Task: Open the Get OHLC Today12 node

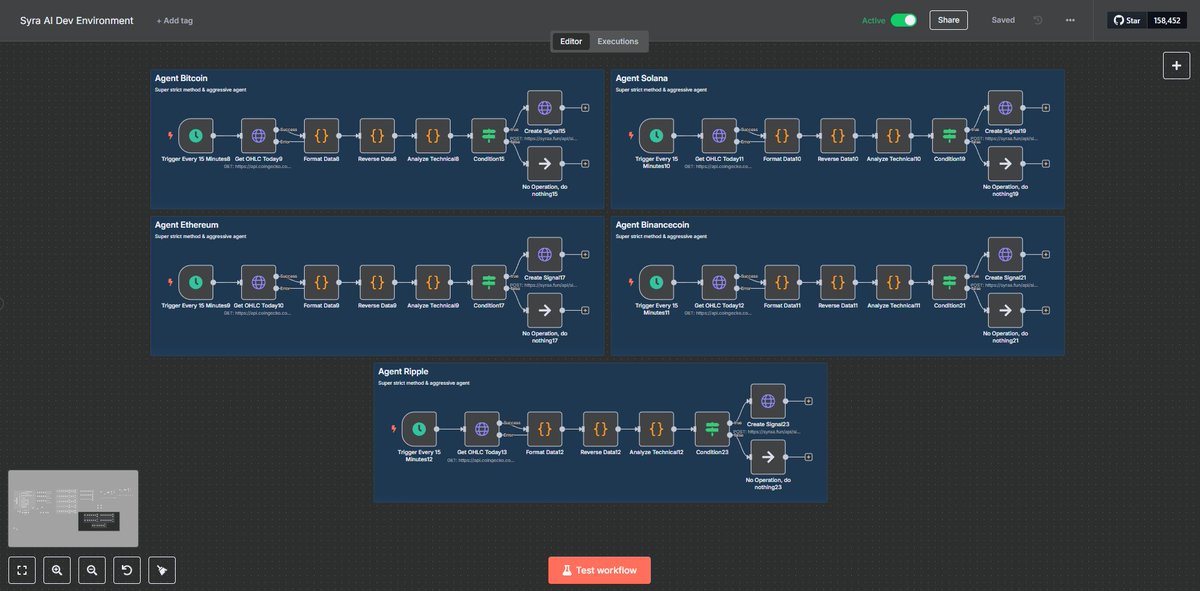Action: tap(719, 282)
